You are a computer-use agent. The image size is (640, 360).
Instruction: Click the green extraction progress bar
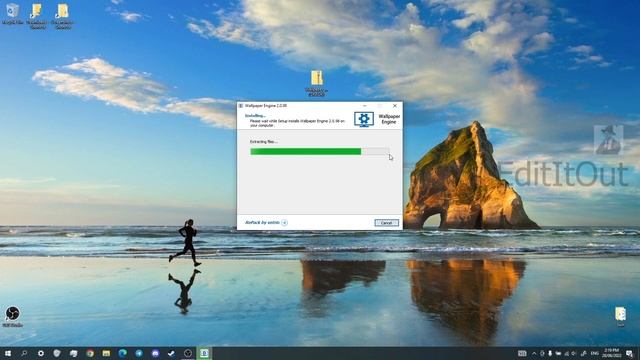point(319,151)
